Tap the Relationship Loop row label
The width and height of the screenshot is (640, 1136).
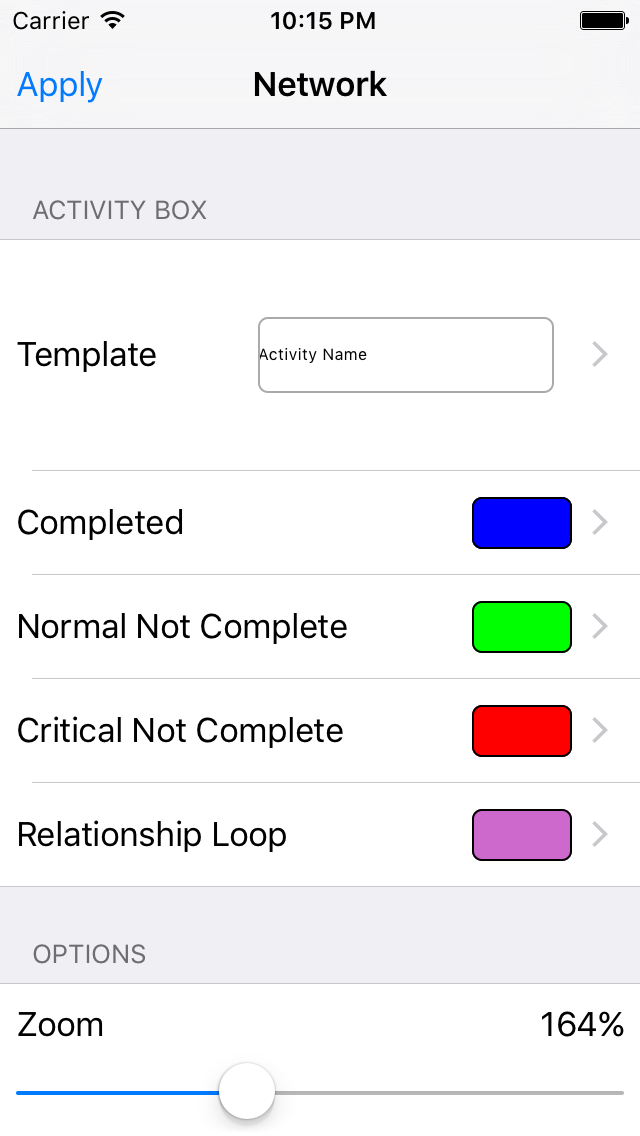click(152, 835)
